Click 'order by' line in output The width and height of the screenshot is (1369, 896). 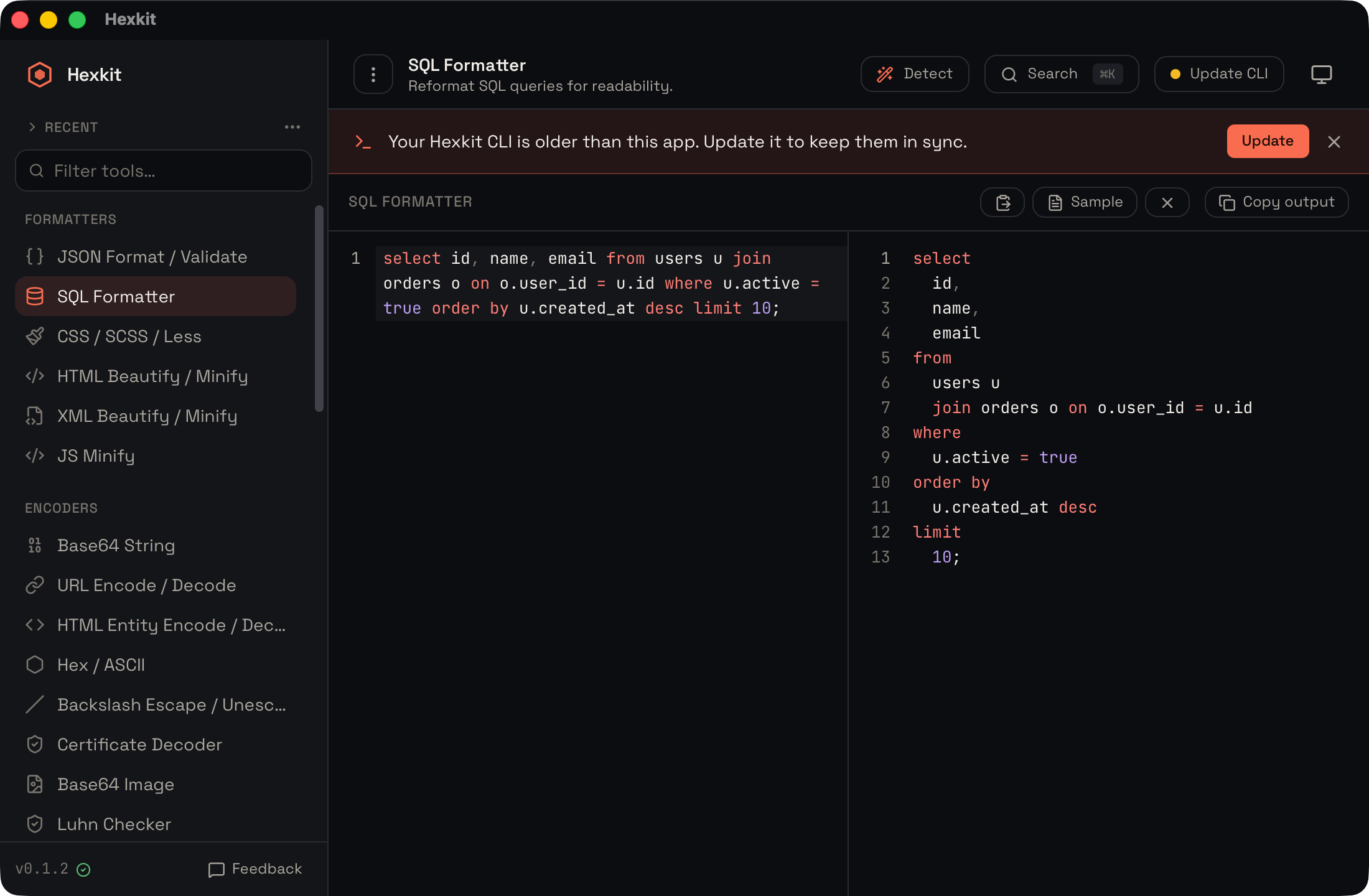[x=951, y=483]
